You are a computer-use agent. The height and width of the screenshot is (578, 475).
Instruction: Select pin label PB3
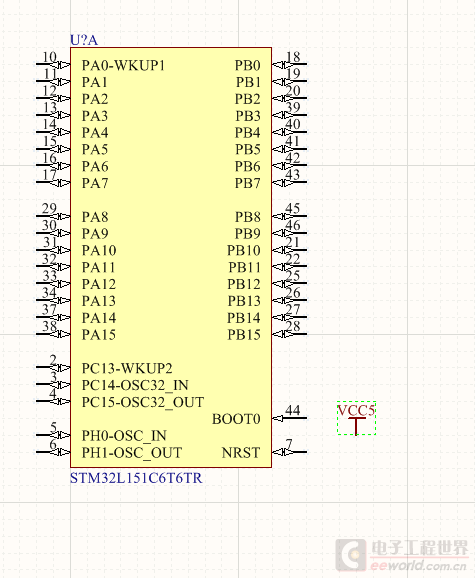(x=248, y=116)
